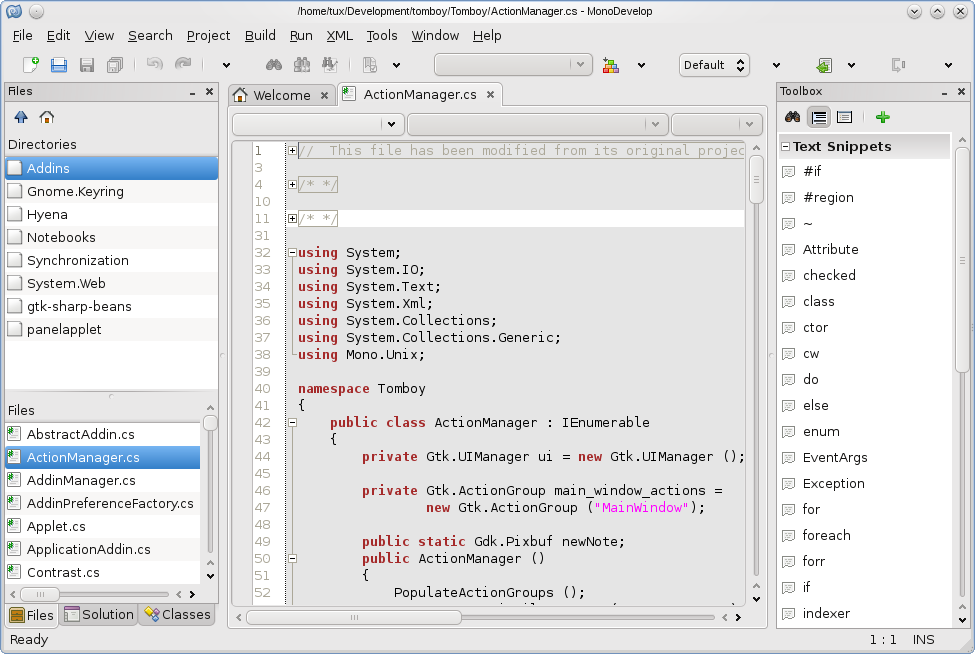The width and height of the screenshot is (975, 654).
Task: Collapse the Text Snippets category
Action: pos(786,146)
